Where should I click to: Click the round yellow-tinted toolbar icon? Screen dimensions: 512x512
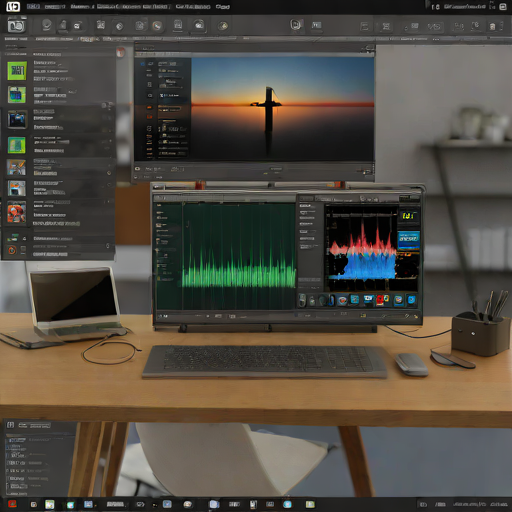(223, 26)
